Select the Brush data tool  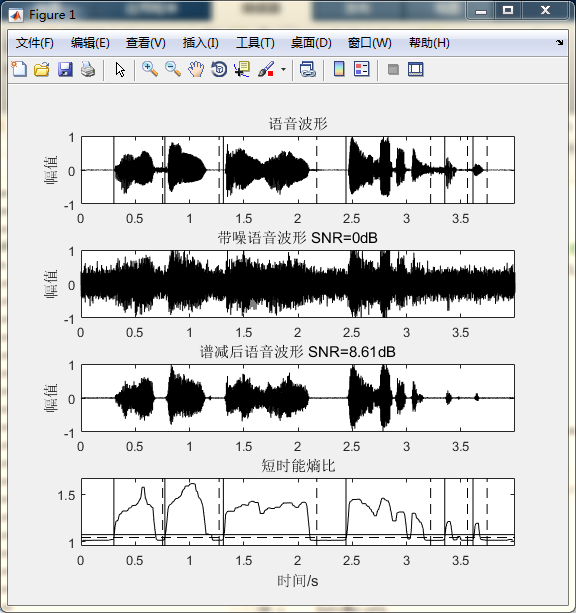tap(266, 70)
